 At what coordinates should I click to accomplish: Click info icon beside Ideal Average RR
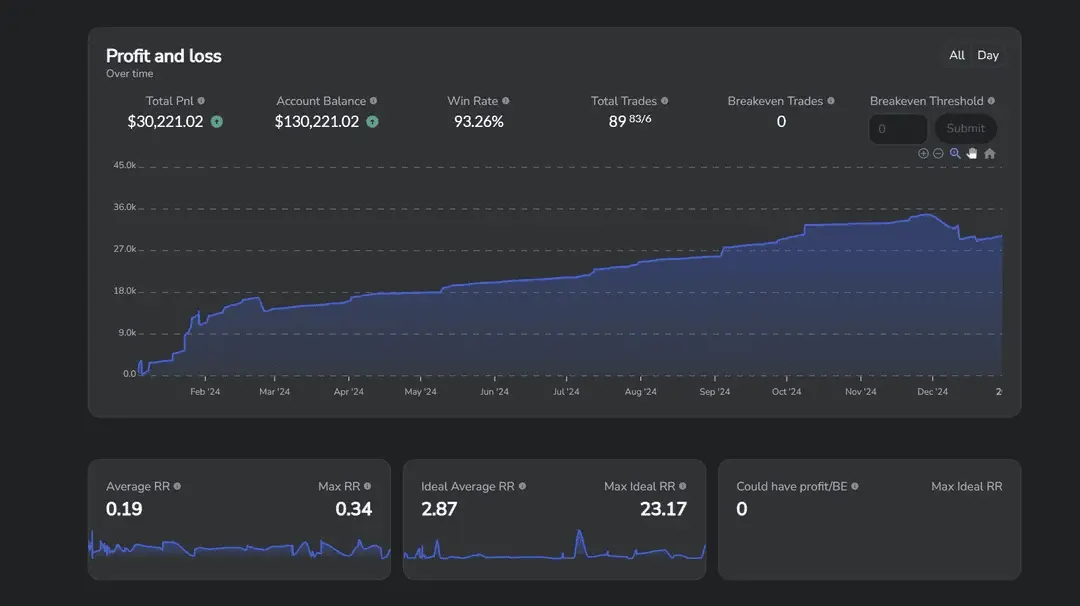pos(522,486)
